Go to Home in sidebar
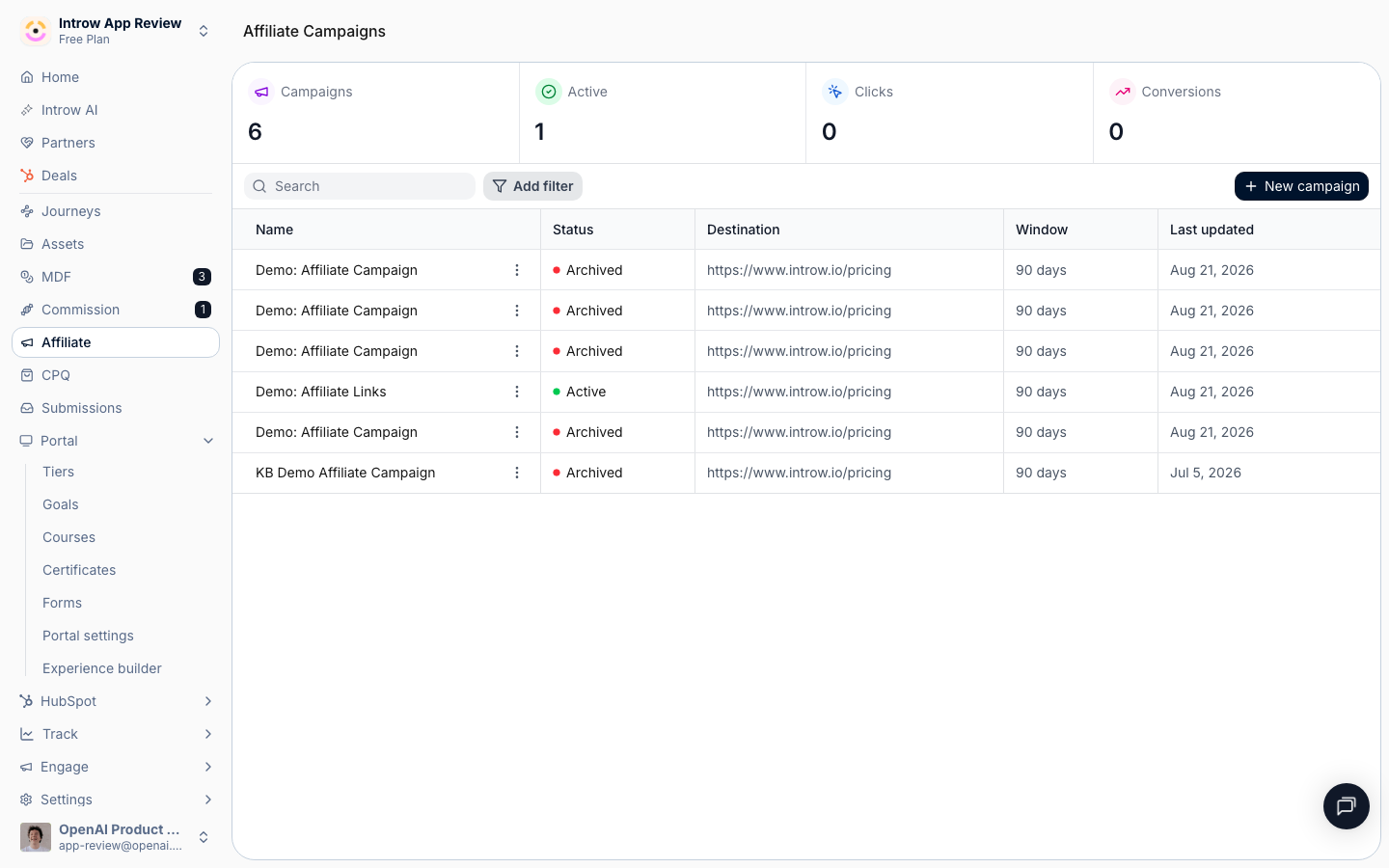The width and height of the screenshot is (1389, 868). coord(116,77)
